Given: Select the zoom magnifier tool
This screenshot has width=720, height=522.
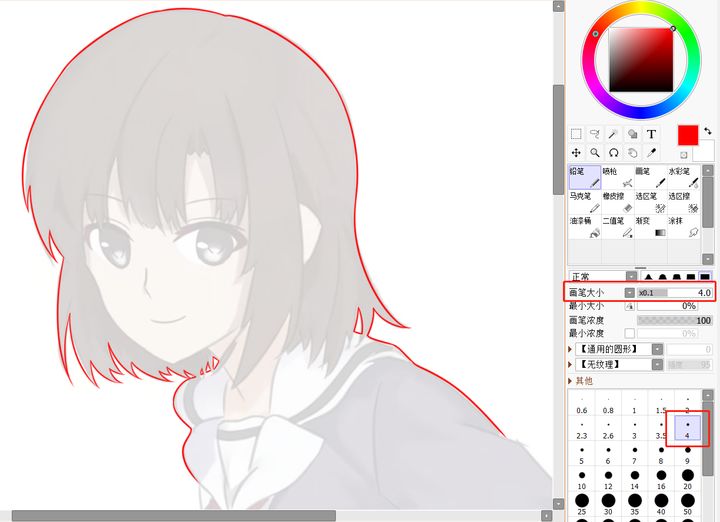Looking at the screenshot, I should click(x=595, y=153).
